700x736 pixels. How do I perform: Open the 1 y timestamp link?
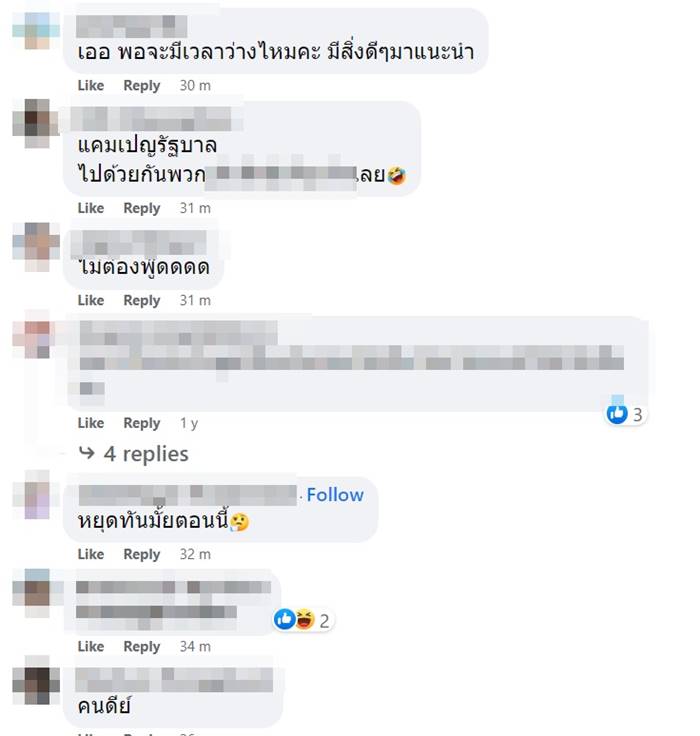coord(189,423)
